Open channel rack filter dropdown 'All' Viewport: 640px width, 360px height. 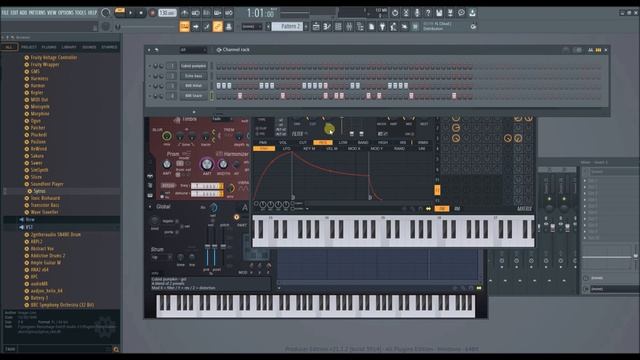tap(193, 50)
